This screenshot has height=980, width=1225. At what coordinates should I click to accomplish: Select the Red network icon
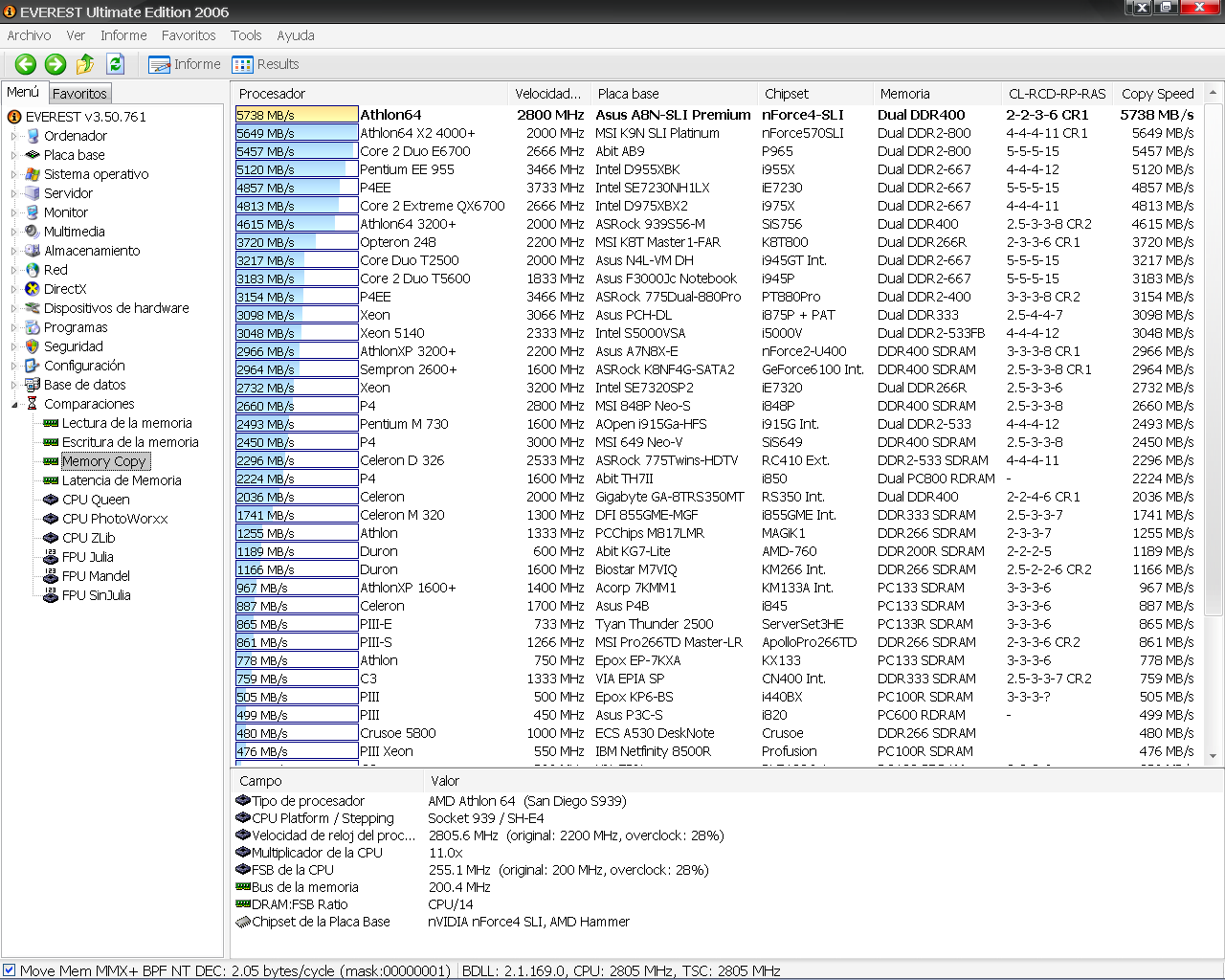point(33,270)
